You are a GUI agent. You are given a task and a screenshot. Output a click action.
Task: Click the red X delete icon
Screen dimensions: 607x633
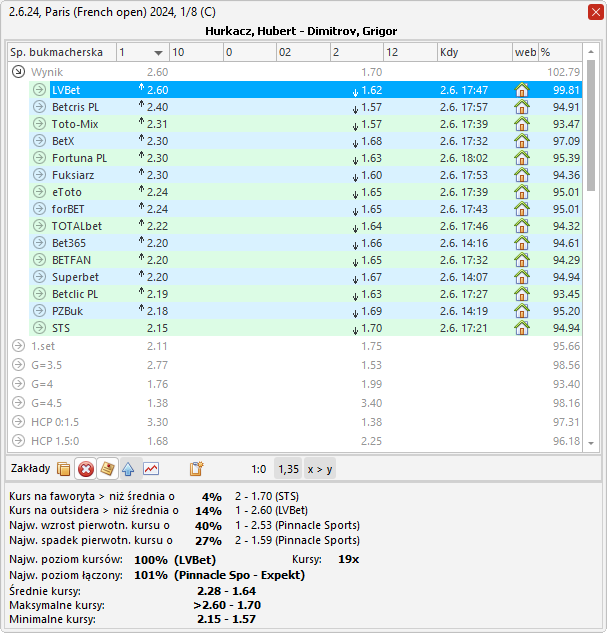pyautogui.click(x=86, y=468)
